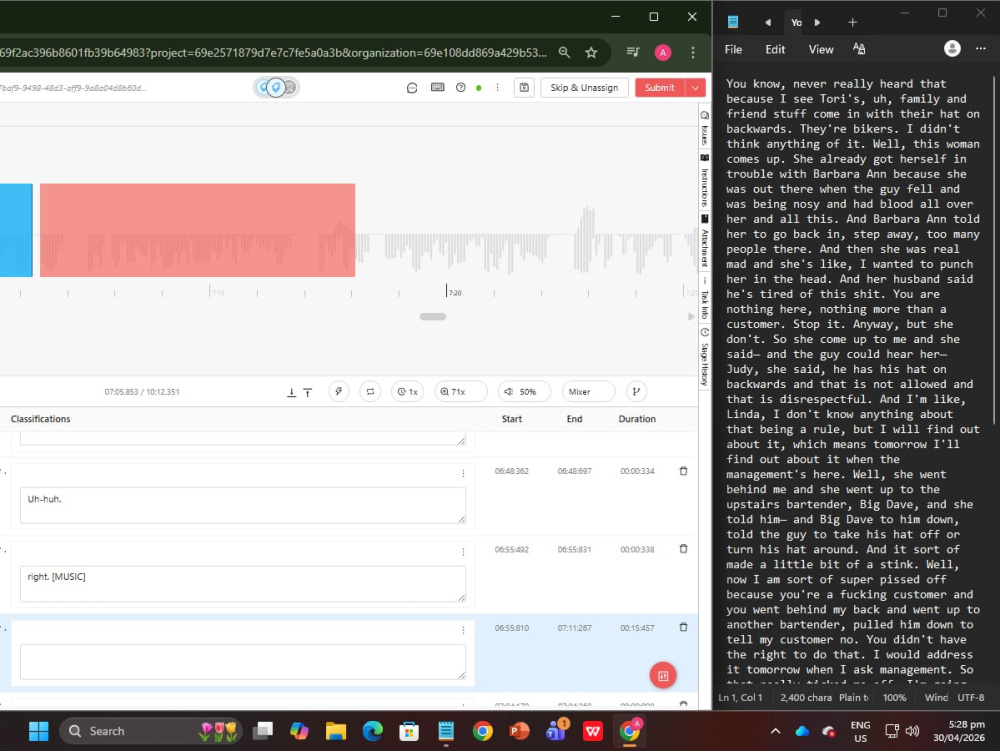This screenshot has height=751, width=1000.
Task: Click the active stage tag icon at top
Action: tap(276, 87)
